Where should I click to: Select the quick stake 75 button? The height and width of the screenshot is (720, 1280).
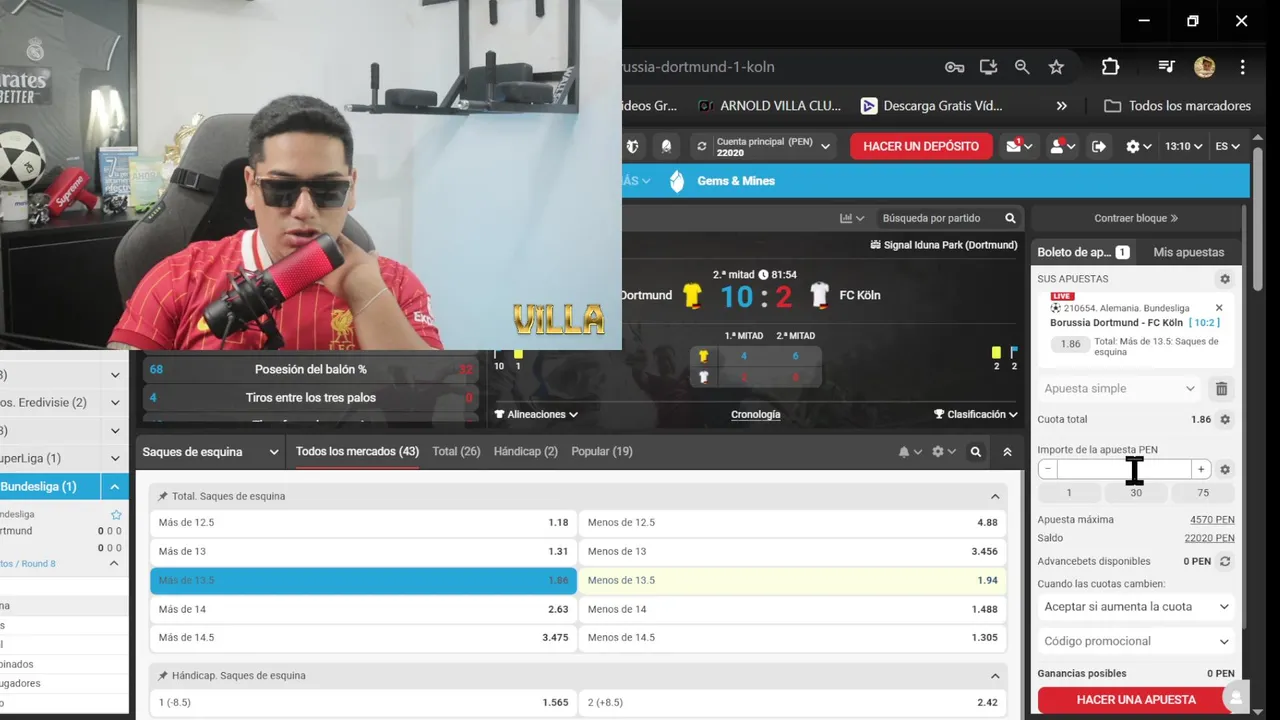(1203, 493)
